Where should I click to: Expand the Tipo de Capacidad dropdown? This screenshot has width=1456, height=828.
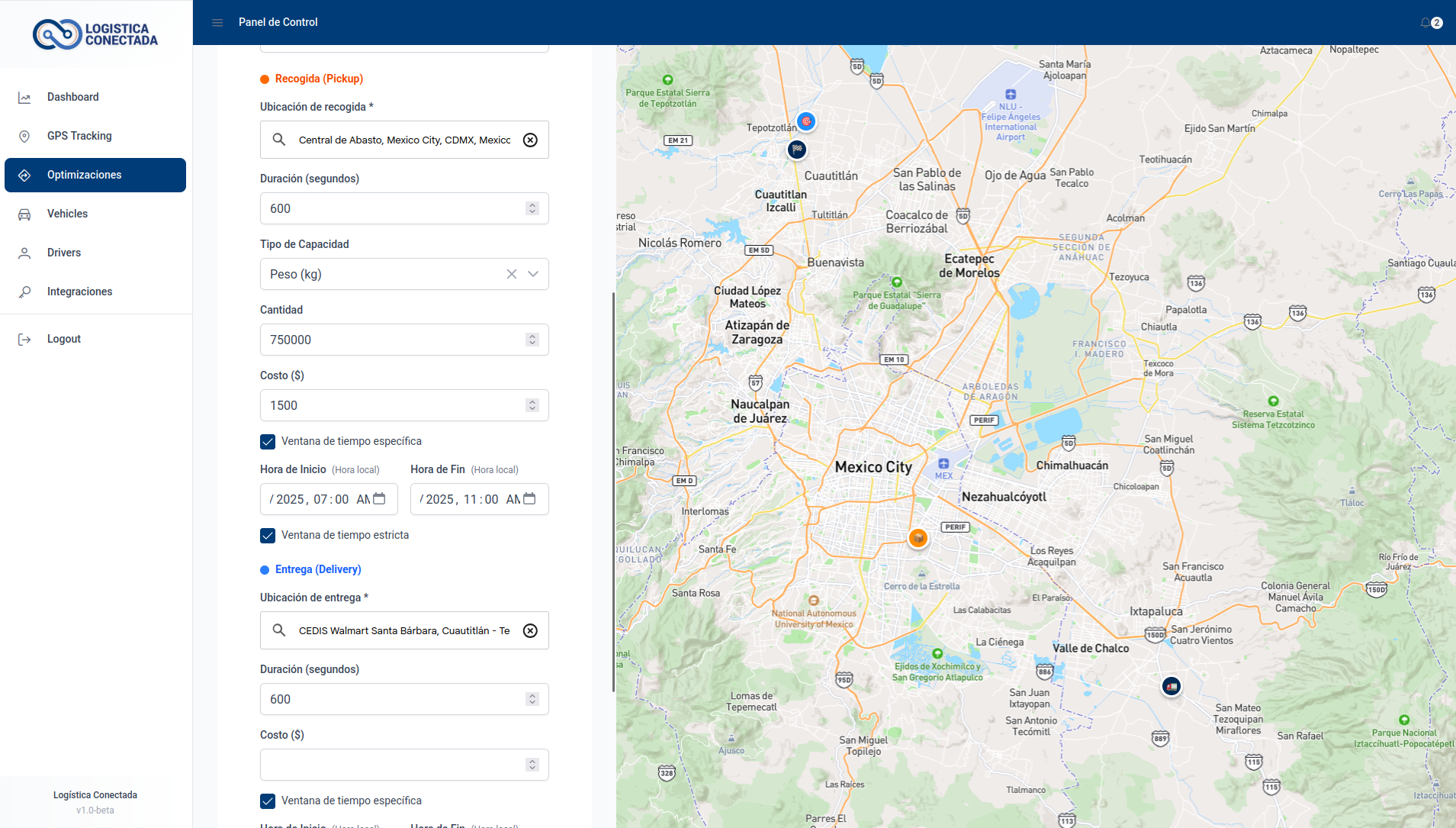click(533, 274)
